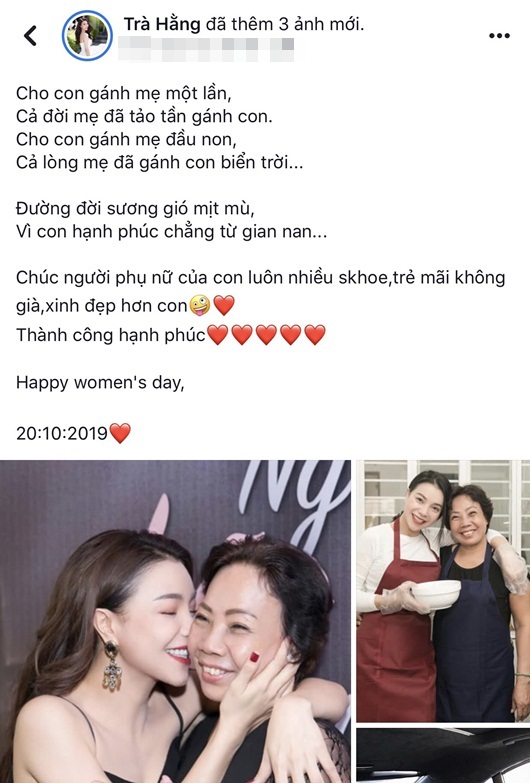
Task: Tap the heart after the date 20:10:2019
Action: [x=120, y=433]
